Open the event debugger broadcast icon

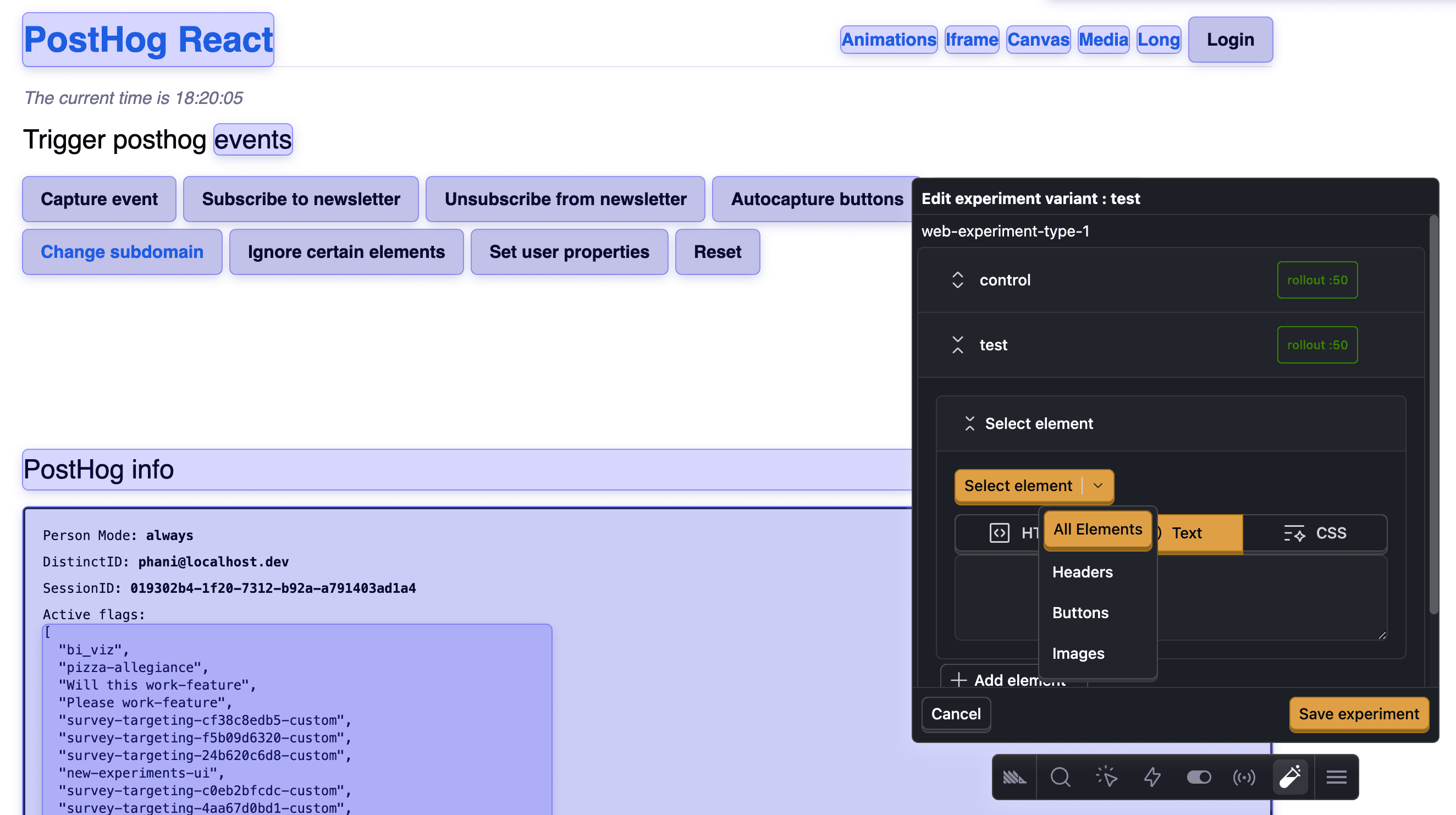click(x=1244, y=777)
